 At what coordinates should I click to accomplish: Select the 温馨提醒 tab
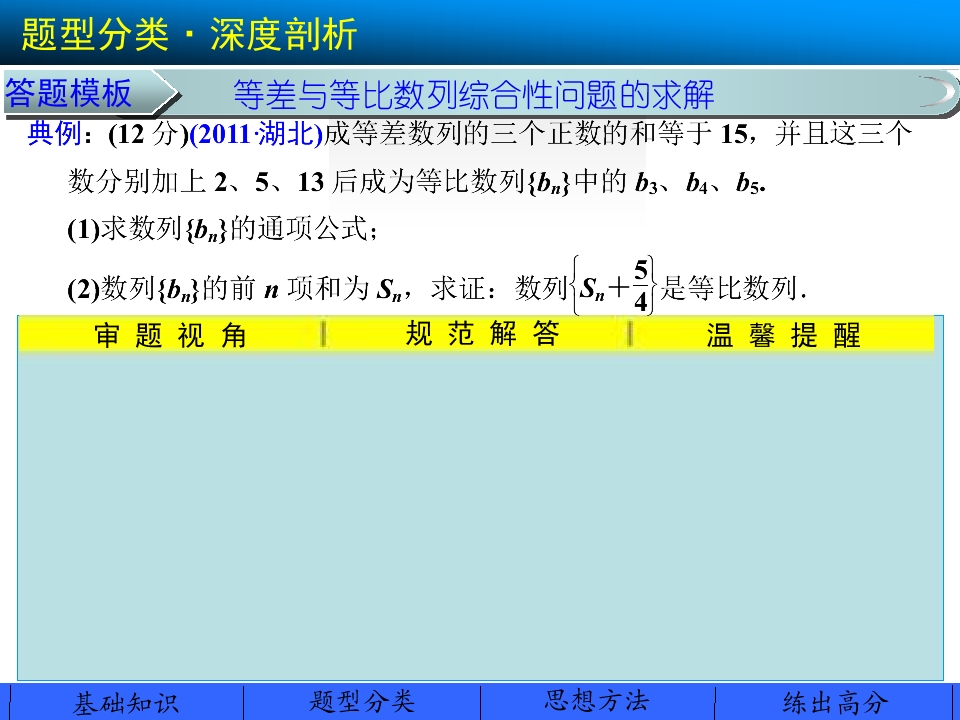(x=782, y=336)
